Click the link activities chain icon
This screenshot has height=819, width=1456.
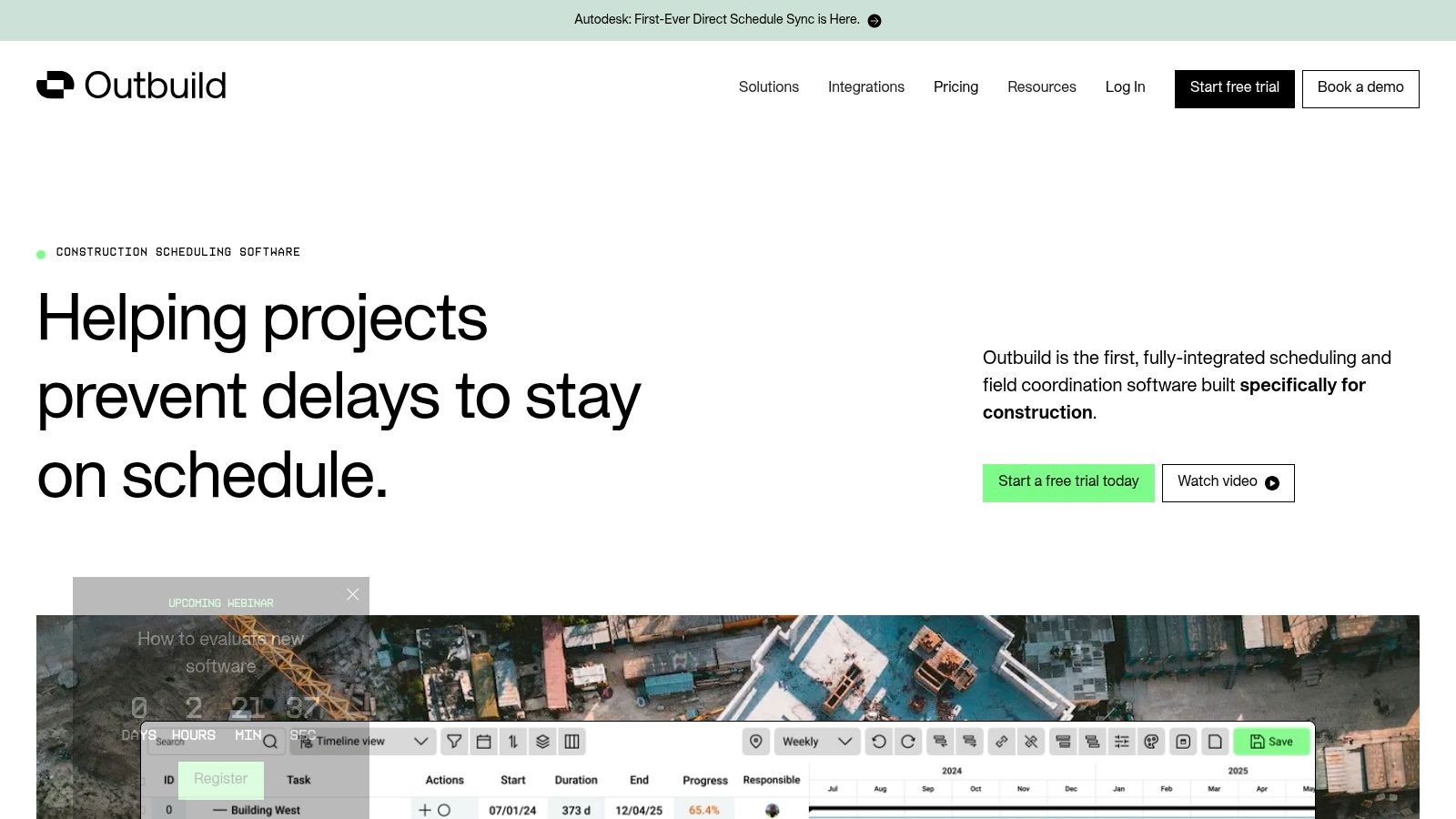1002,742
